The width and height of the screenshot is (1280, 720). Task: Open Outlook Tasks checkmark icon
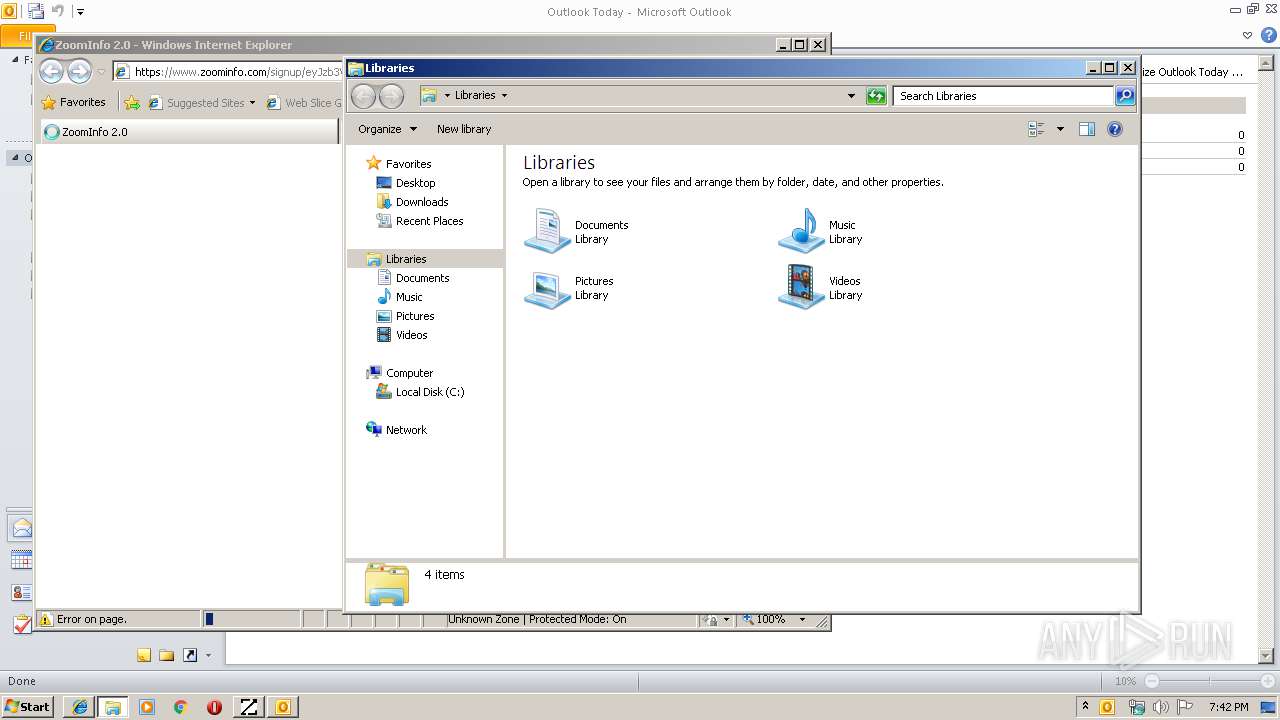tap(21, 624)
